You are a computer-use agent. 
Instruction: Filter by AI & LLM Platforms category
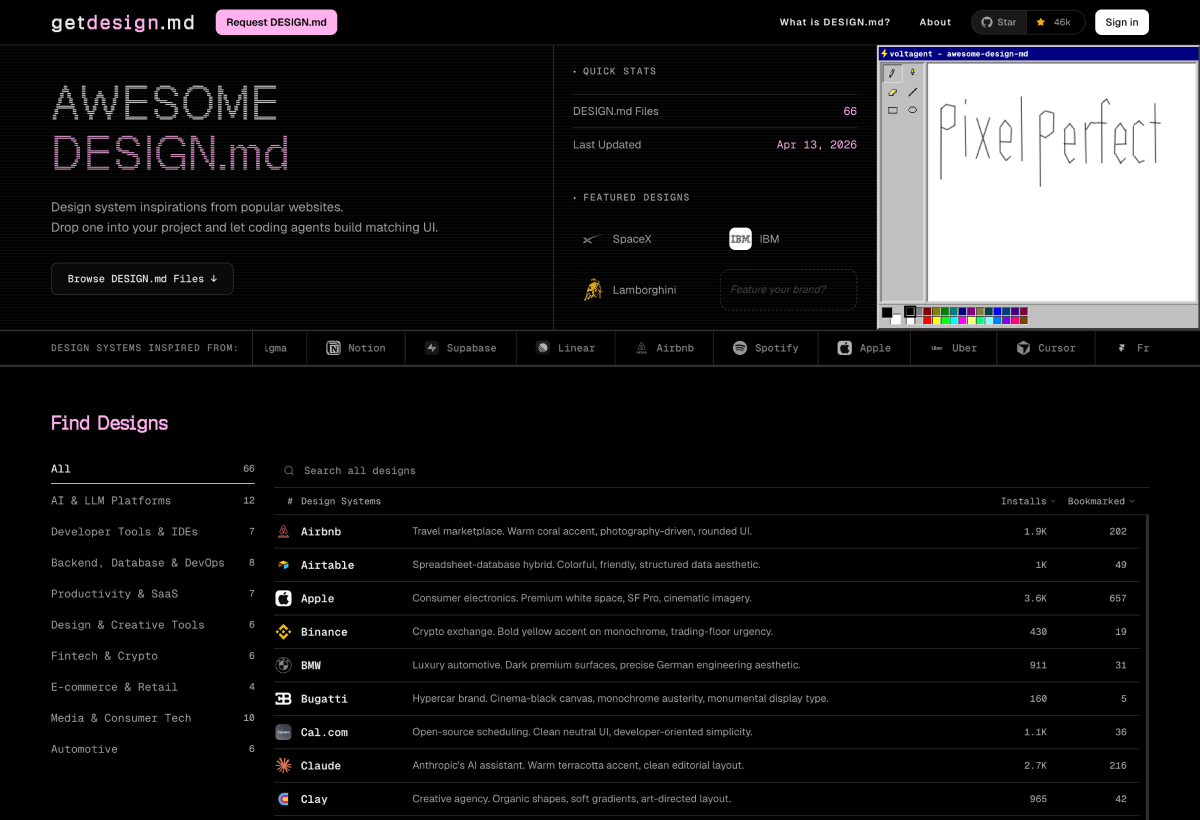111,501
